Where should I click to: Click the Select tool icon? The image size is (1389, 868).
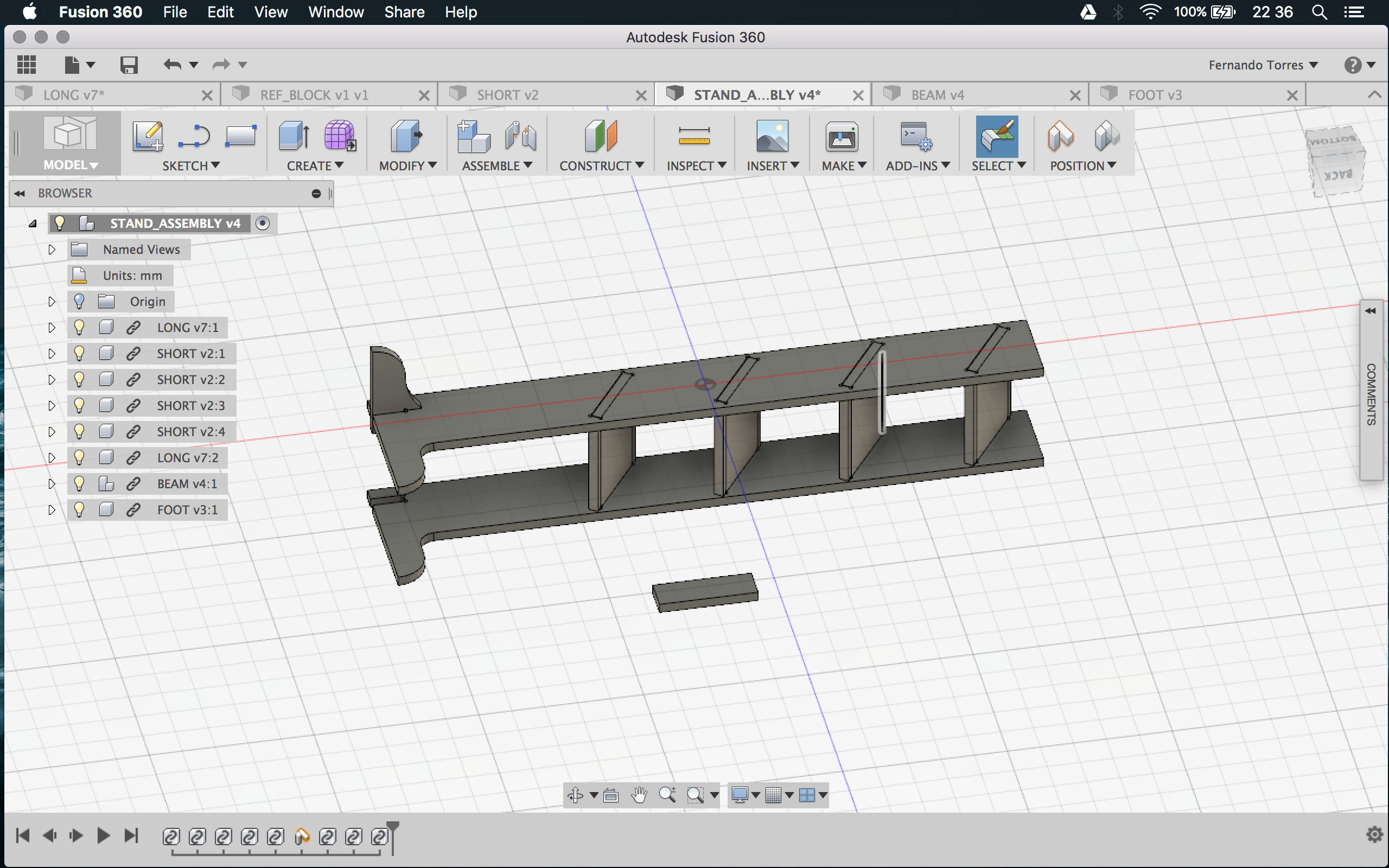tap(997, 137)
